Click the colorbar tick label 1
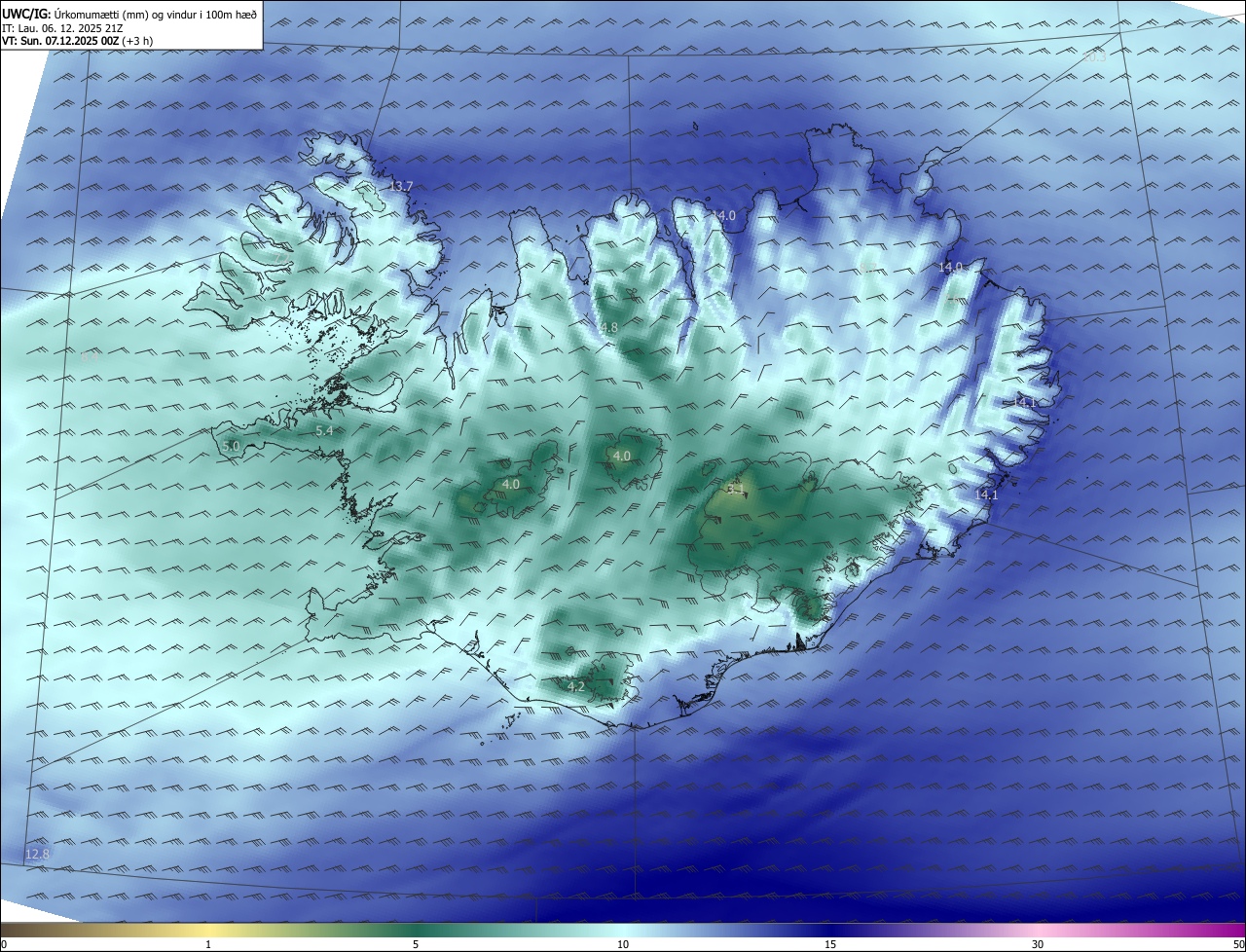This screenshot has height=952, width=1246. point(209,944)
